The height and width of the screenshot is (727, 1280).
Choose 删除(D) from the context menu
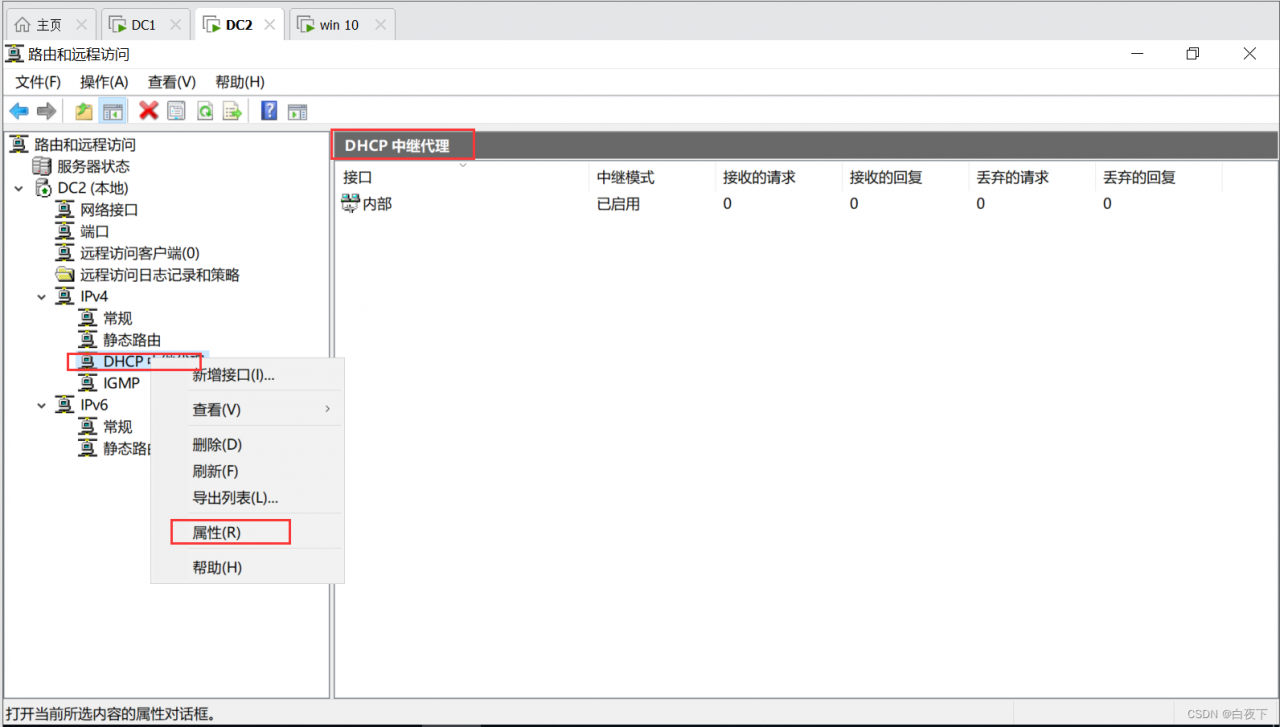tap(247, 444)
